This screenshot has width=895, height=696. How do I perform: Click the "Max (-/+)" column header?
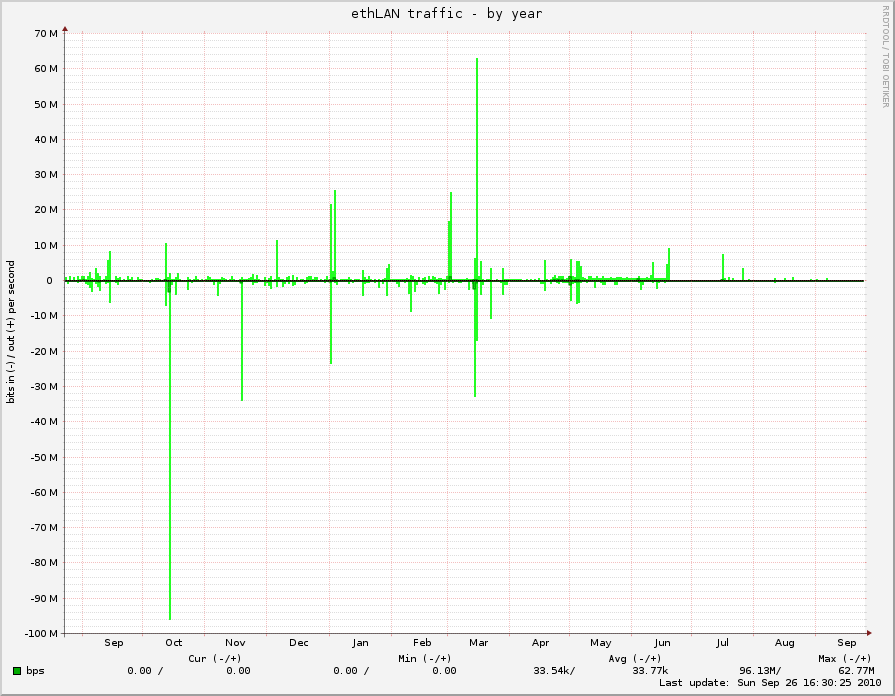845,658
